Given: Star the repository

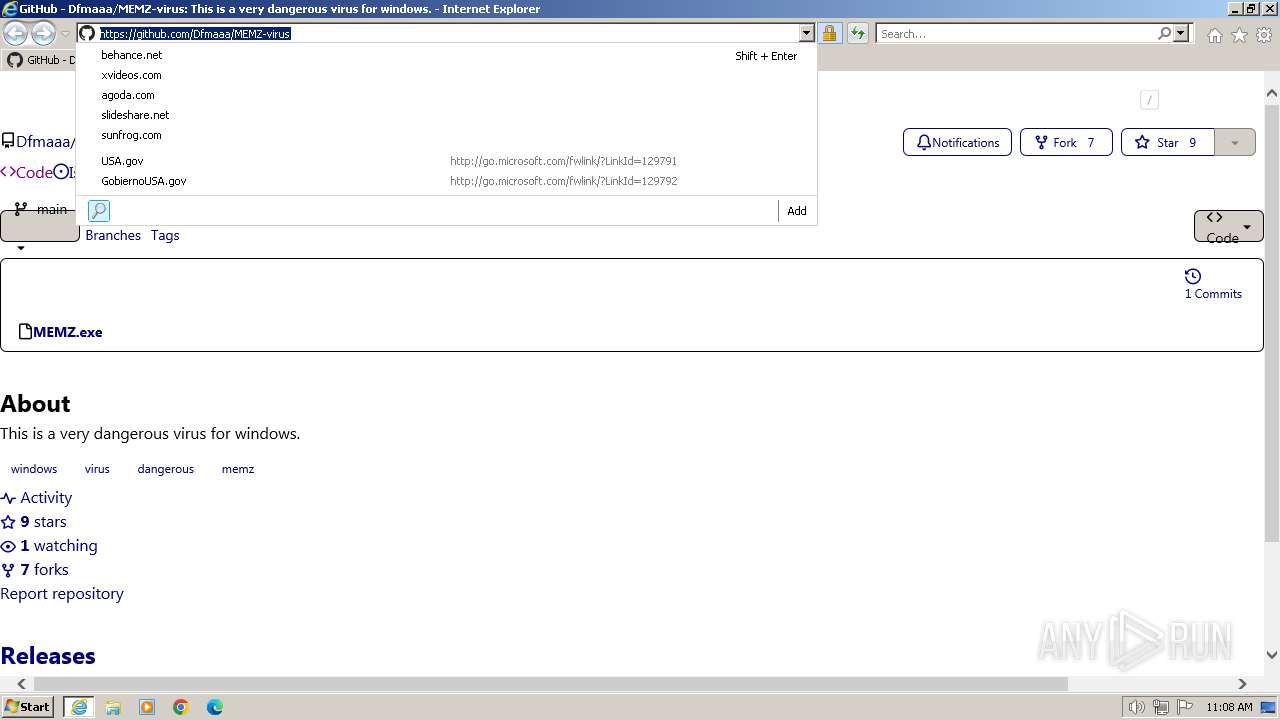Looking at the screenshot, I should pos(1167,142).
